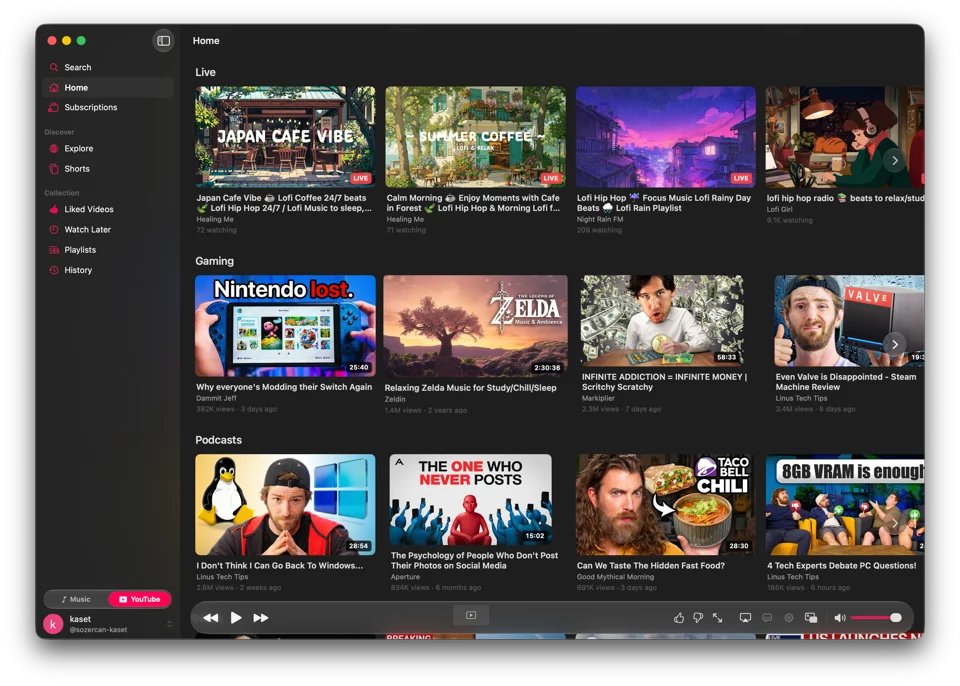Play the Zelda Music & Ambience thumbnail
Screen dimensions: 960x686
pyautogui.click(x=476, y=326)
